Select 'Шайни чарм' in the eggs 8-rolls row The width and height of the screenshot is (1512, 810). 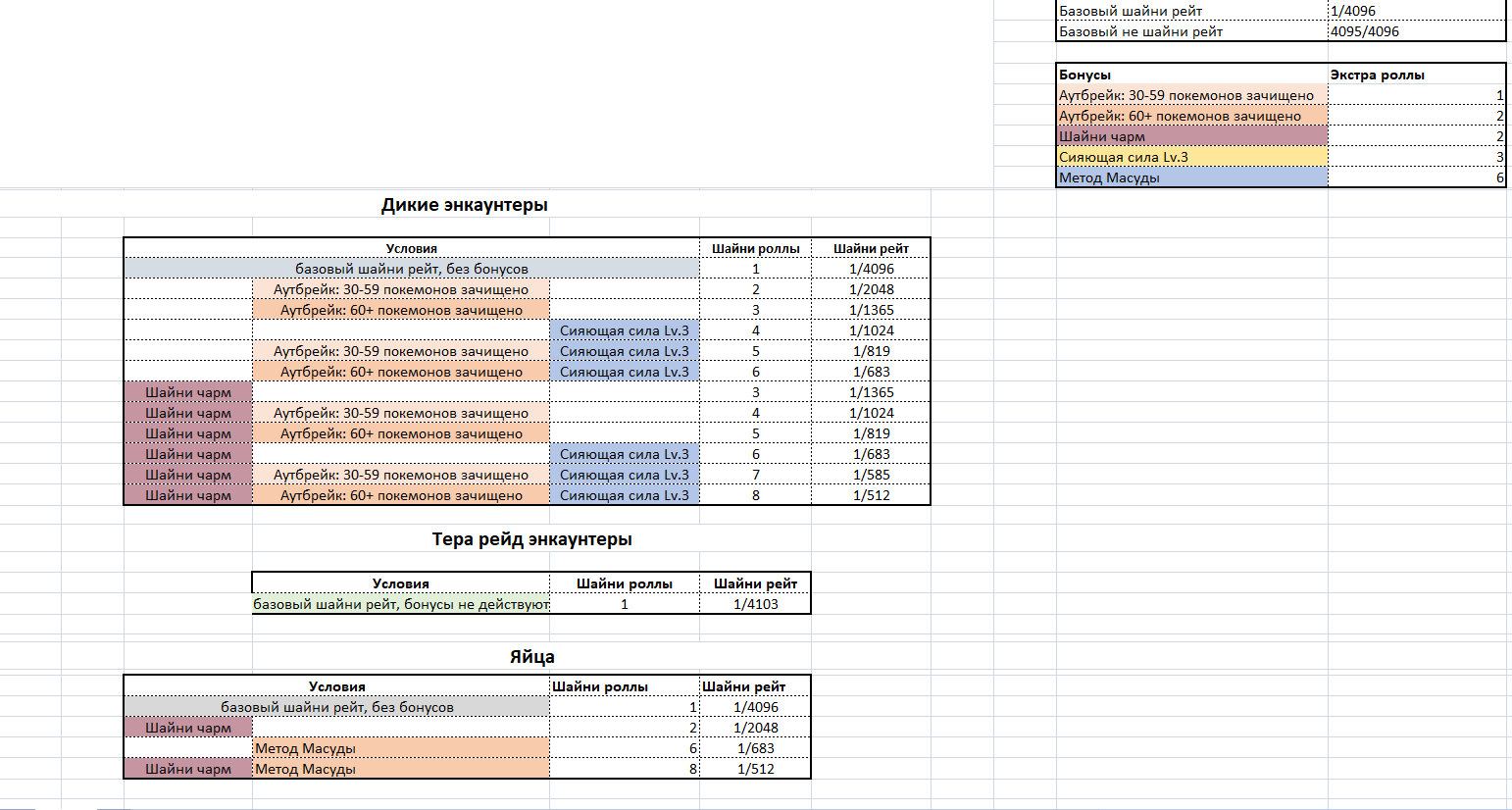(x=188, y=769)
